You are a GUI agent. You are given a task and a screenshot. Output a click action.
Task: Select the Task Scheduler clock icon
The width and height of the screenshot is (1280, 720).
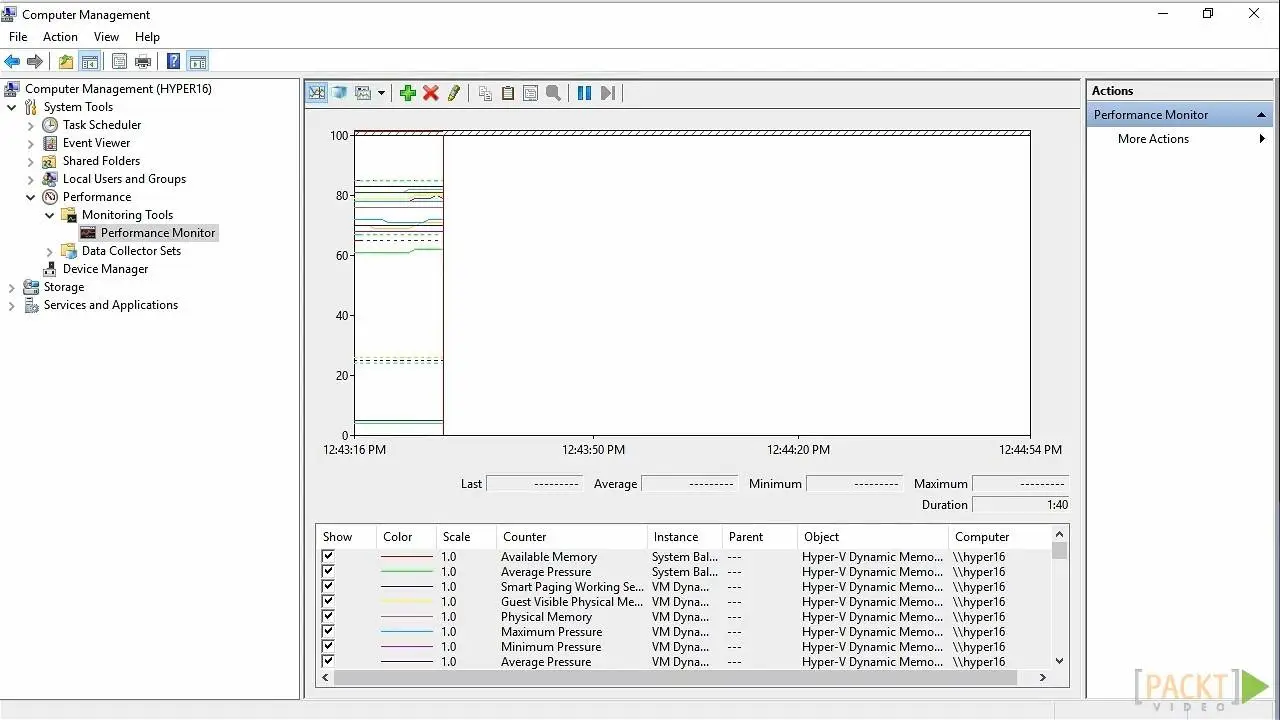click(x=50, y=125)
